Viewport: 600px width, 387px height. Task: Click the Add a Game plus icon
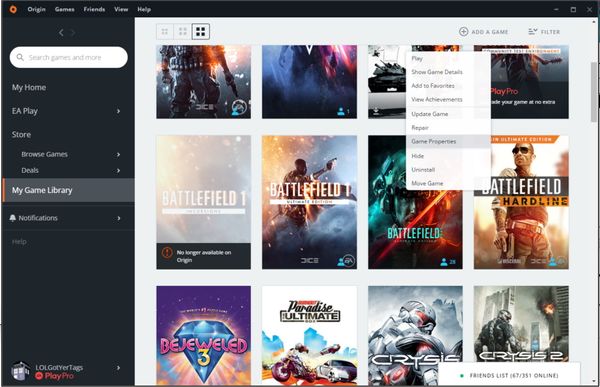click(463, 32)
